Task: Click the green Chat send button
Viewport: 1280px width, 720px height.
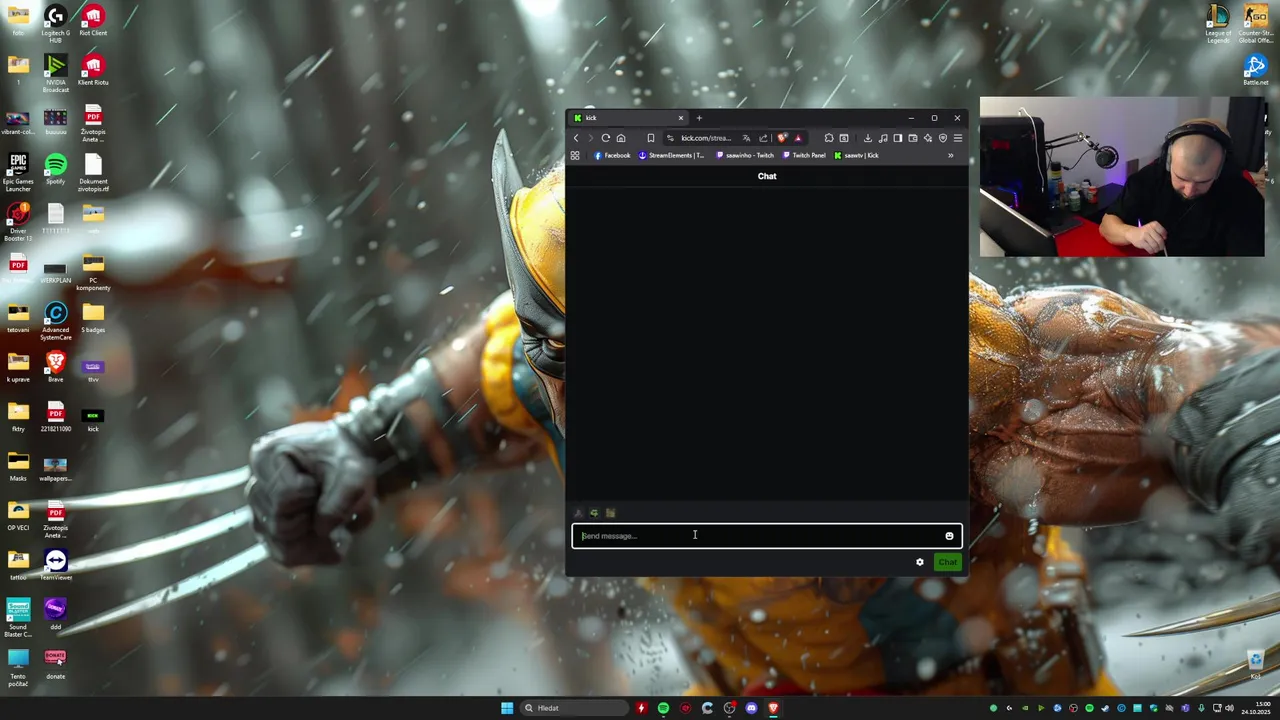Action: 947,562
